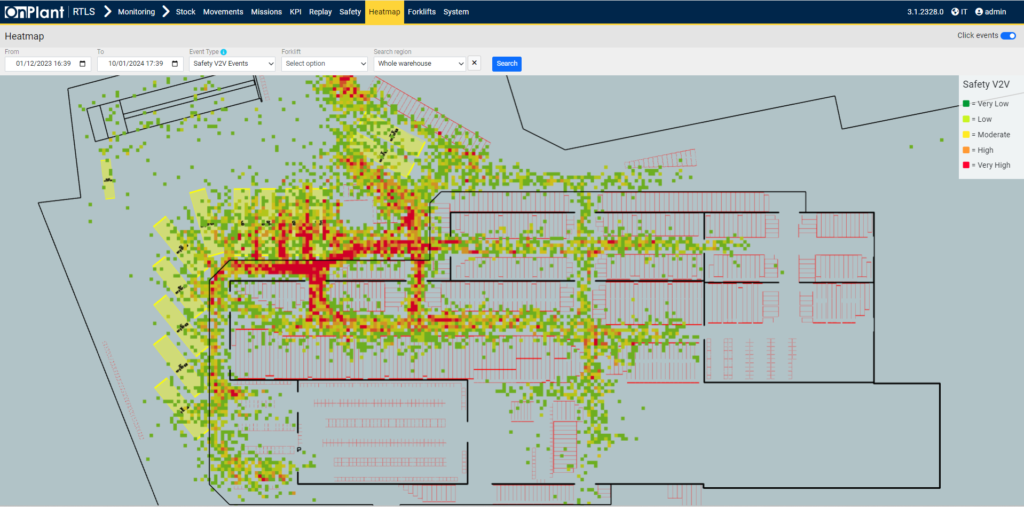
Task: Open calendar picker in To date field
Action: pos(175,64)
